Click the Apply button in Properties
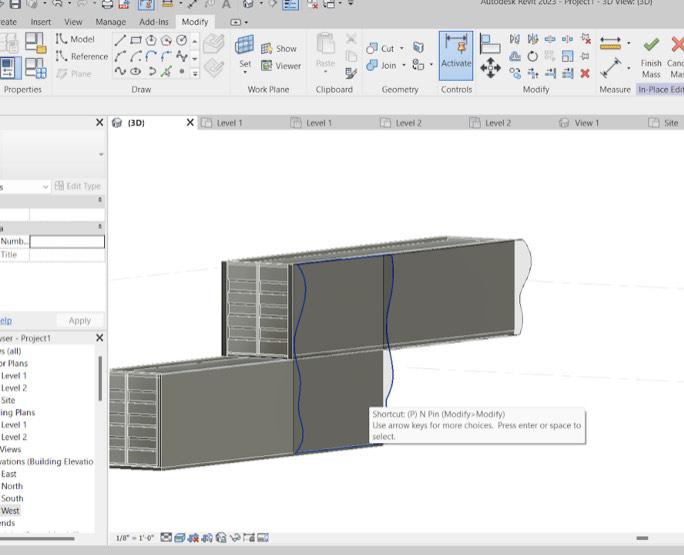684x555 pixels. coord(80,321)
